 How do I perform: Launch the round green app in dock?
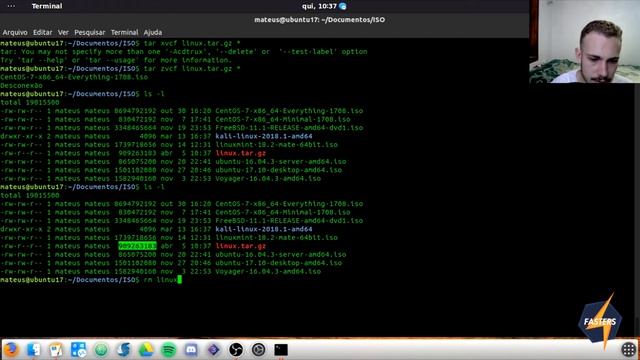pyautogui.click(x=101, y=349)
